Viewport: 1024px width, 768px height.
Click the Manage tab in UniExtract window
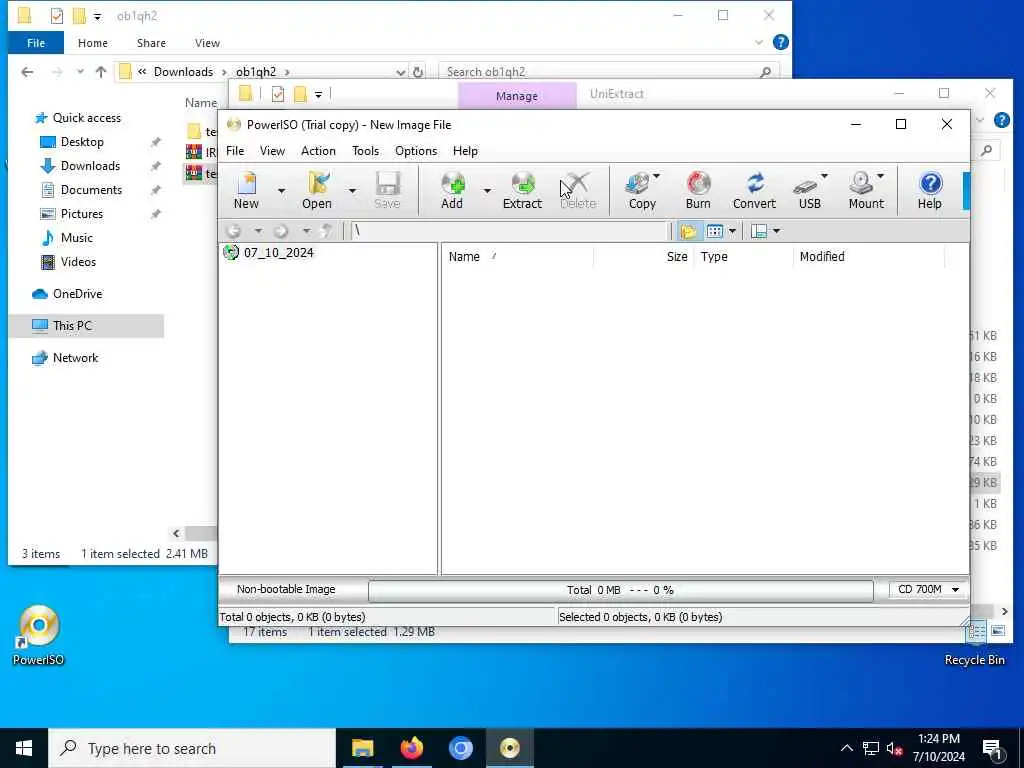click(x=517, y=96)
